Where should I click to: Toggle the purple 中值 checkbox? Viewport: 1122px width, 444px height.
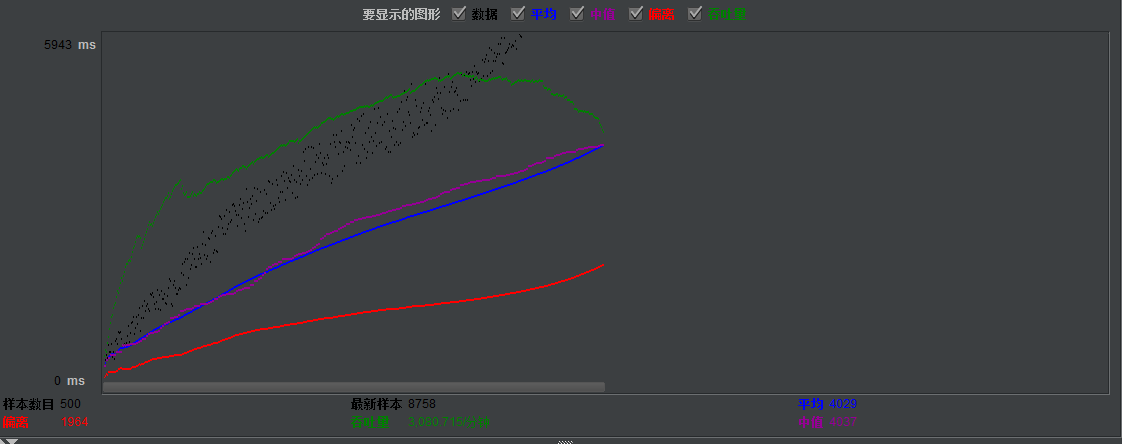pos(577,14)
